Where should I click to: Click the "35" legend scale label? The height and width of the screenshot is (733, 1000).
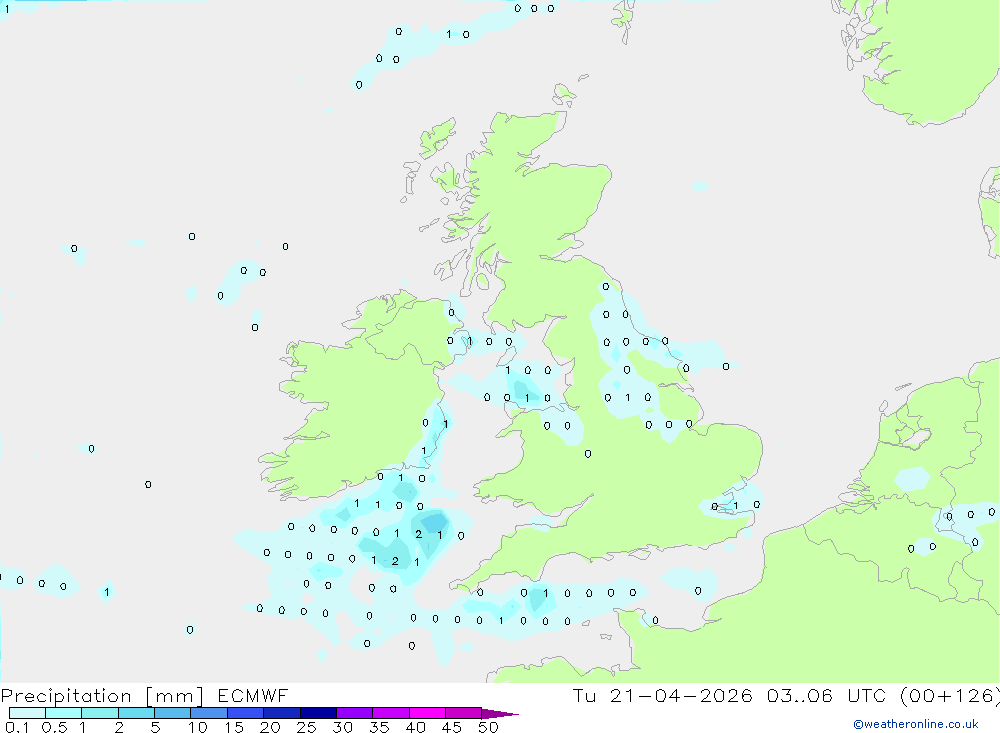tap(379, 727)
